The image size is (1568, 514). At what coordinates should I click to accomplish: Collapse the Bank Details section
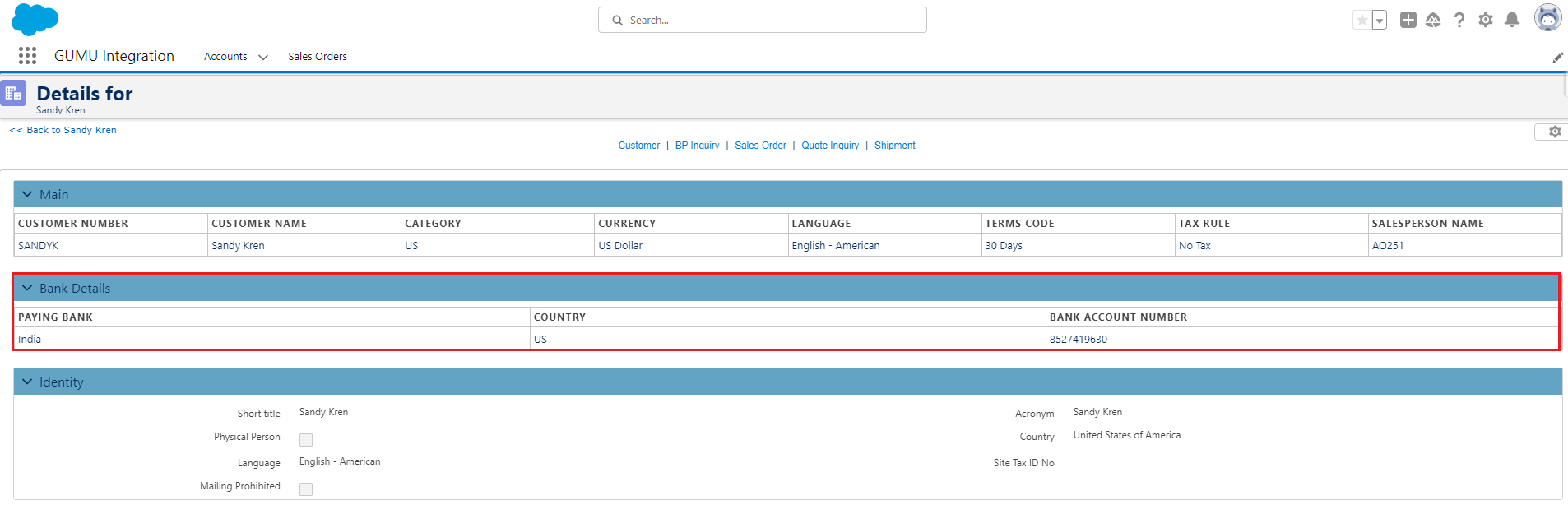[27, 288]
